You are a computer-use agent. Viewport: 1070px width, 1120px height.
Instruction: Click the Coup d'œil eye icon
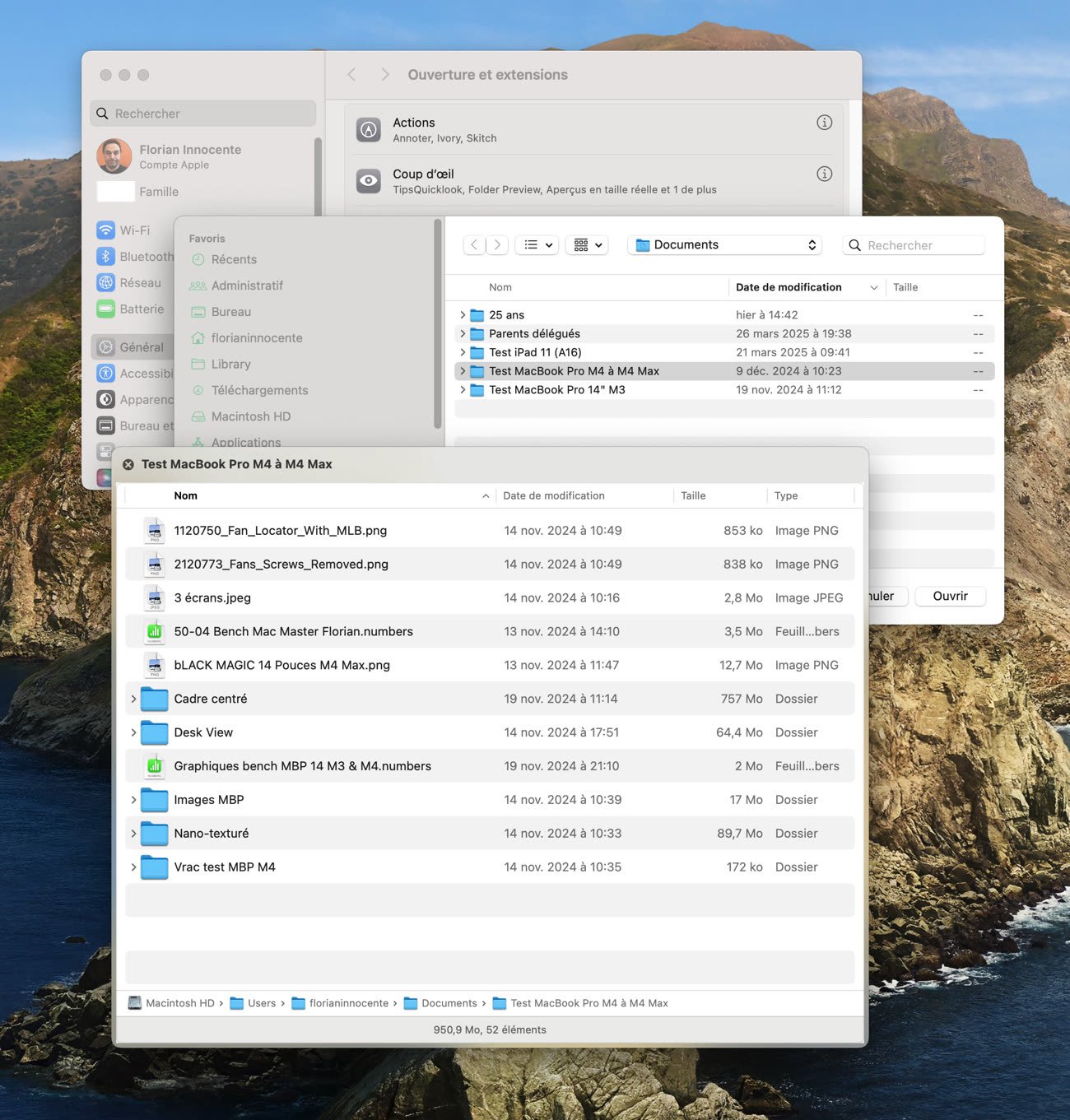[x=369, y=181]
